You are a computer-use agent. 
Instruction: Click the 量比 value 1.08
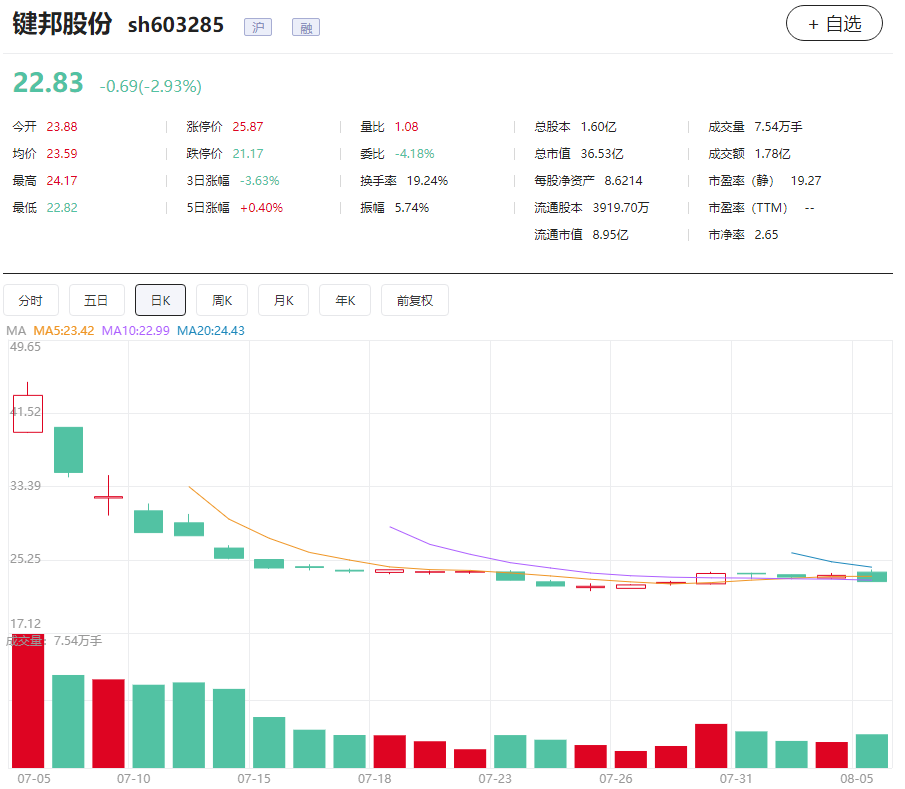point(406,126)
